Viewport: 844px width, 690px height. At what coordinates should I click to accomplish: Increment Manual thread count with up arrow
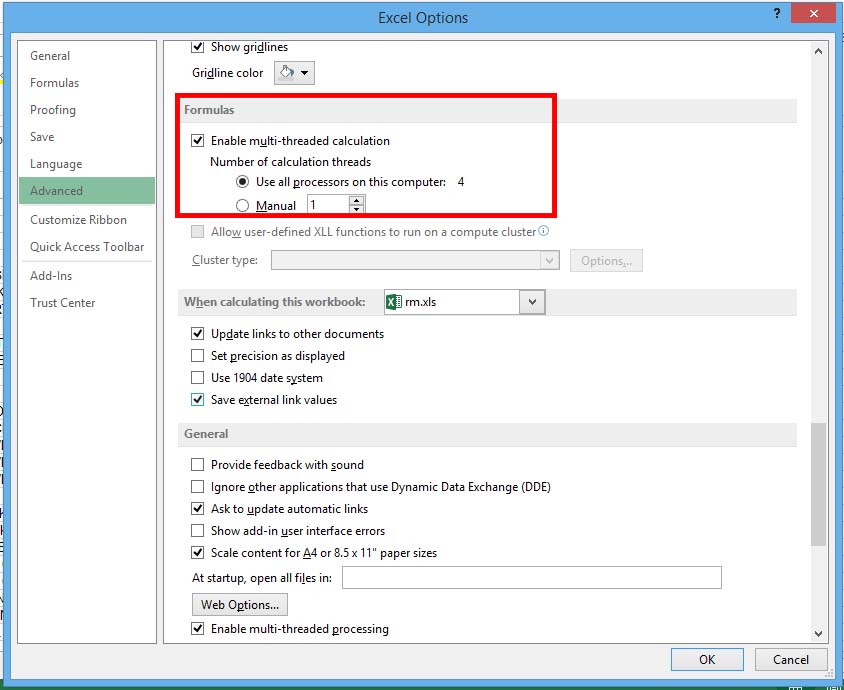357,199
